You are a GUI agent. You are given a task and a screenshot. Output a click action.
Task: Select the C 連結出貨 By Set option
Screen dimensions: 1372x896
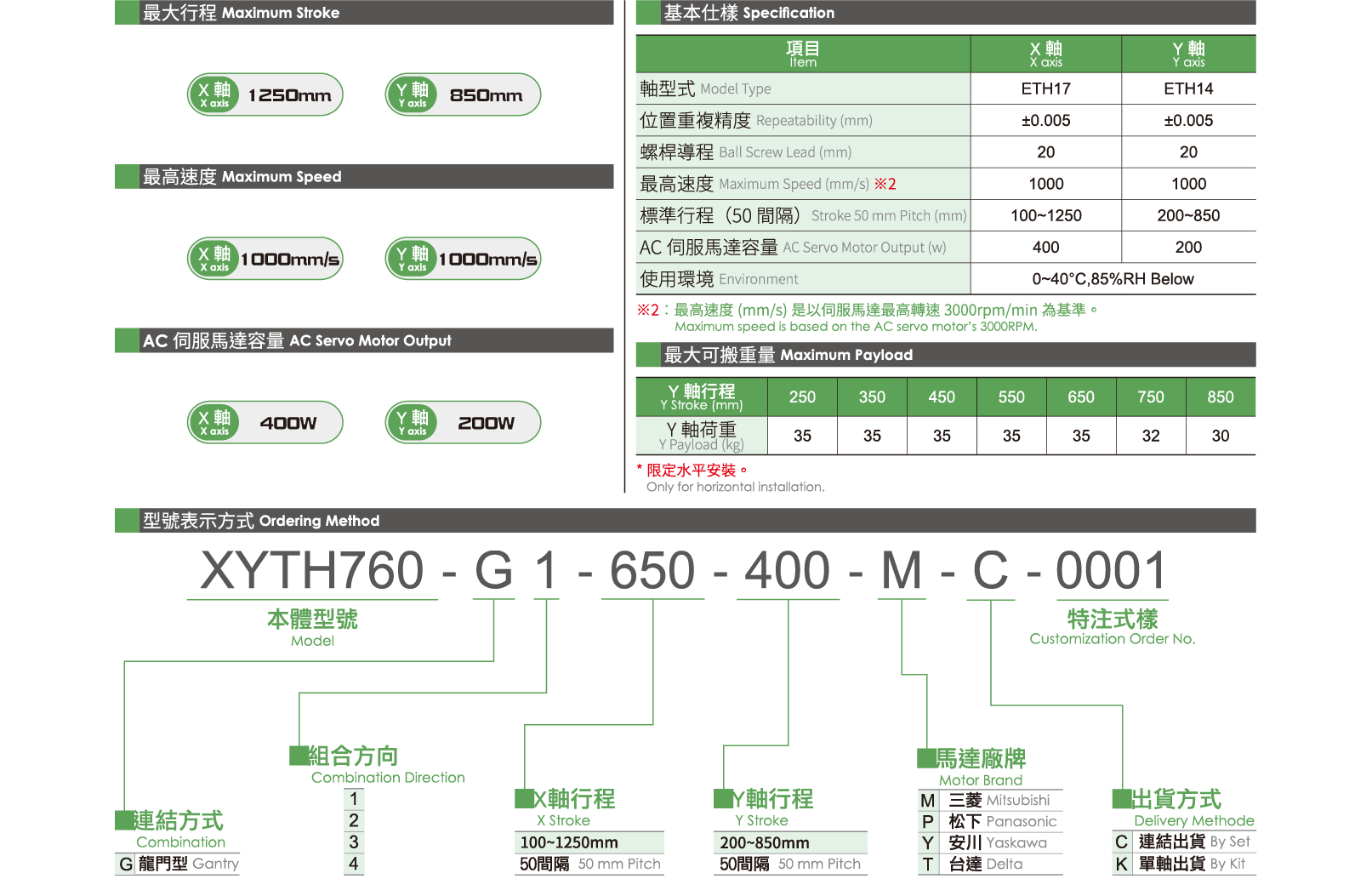pos(1184,842)
